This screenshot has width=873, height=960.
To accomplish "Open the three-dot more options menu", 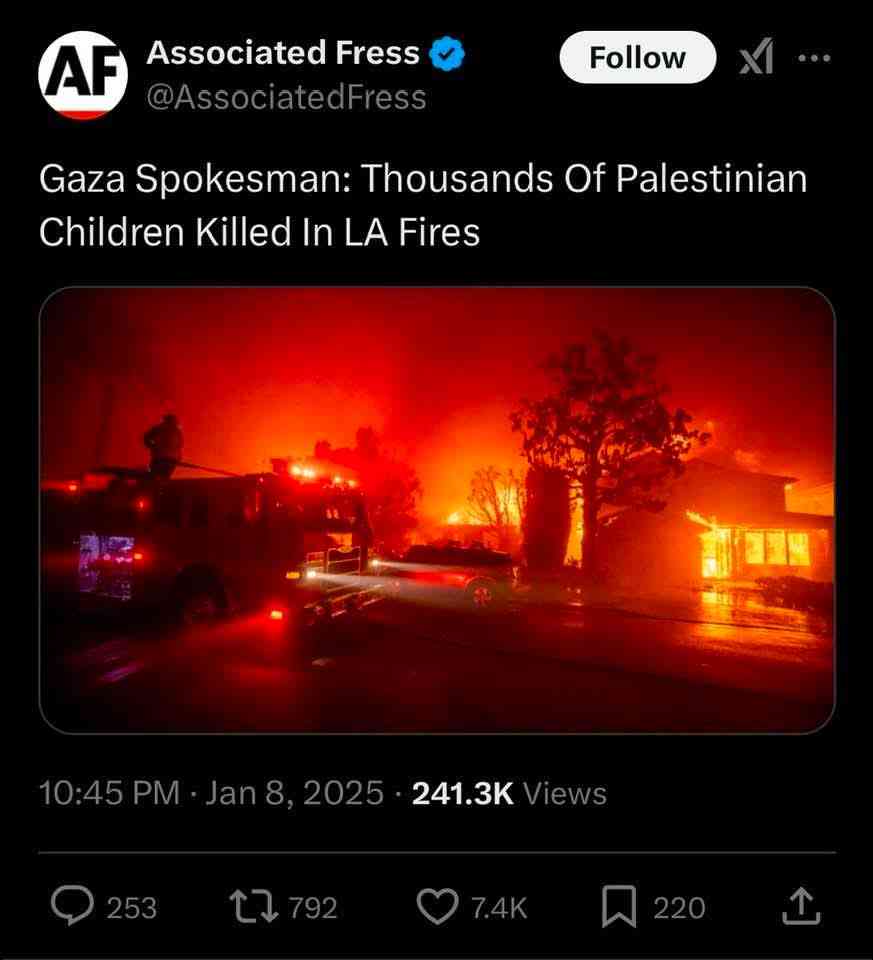I will click(814, 58).
